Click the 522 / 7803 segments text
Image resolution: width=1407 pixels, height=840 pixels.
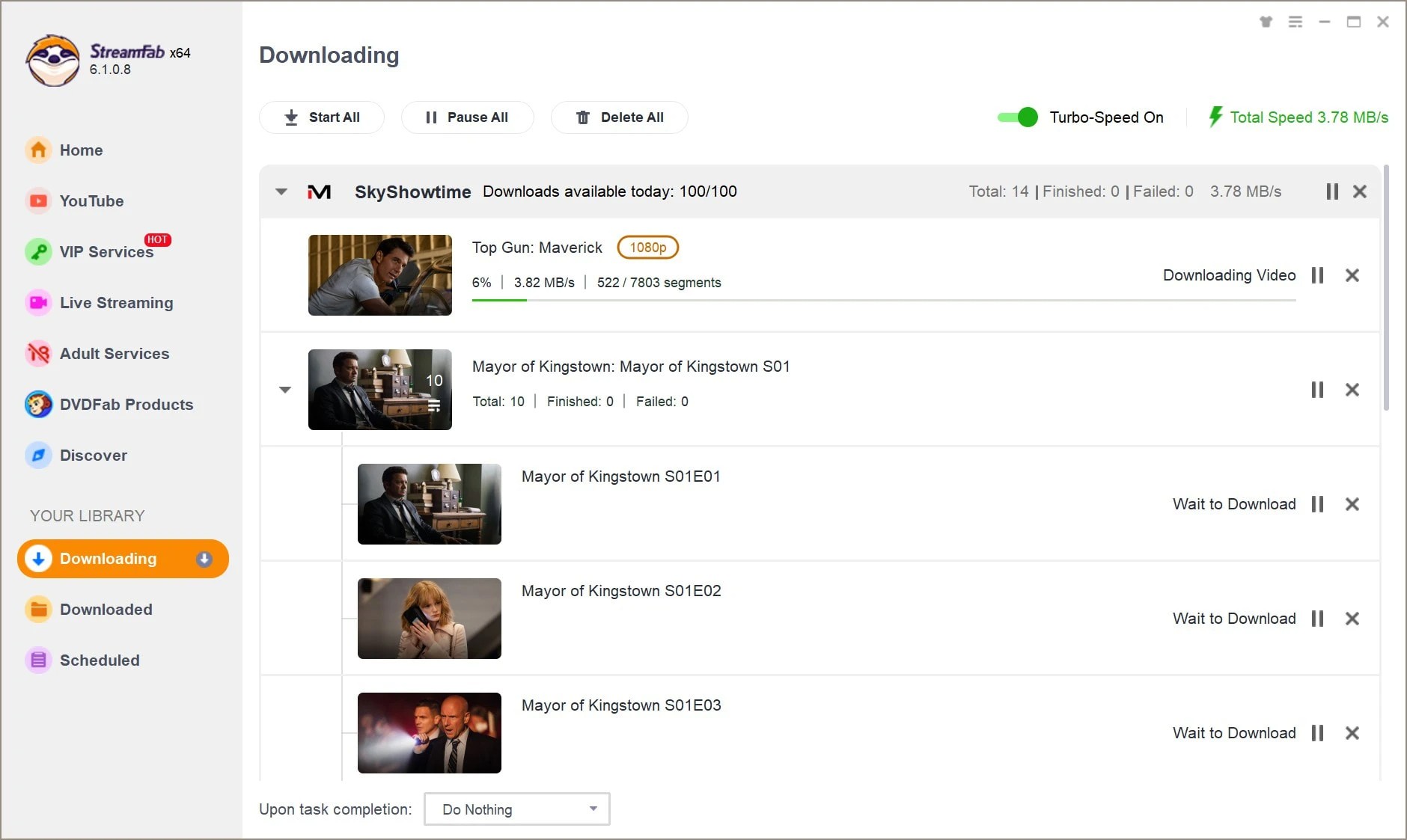pos(659,283)
